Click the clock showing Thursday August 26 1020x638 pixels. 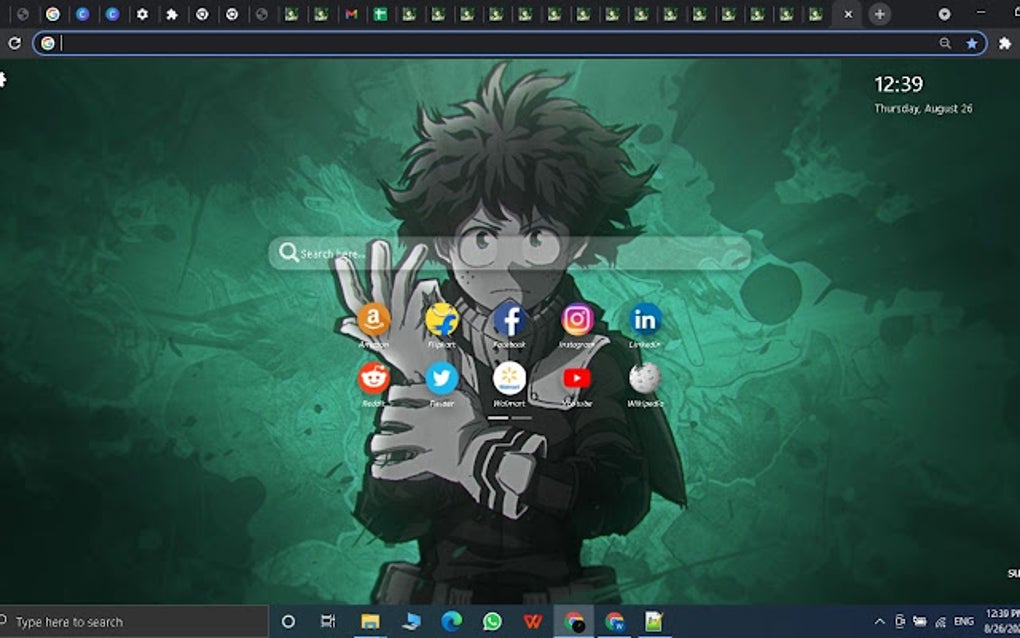pyautogui.click(x=923, y=93)
